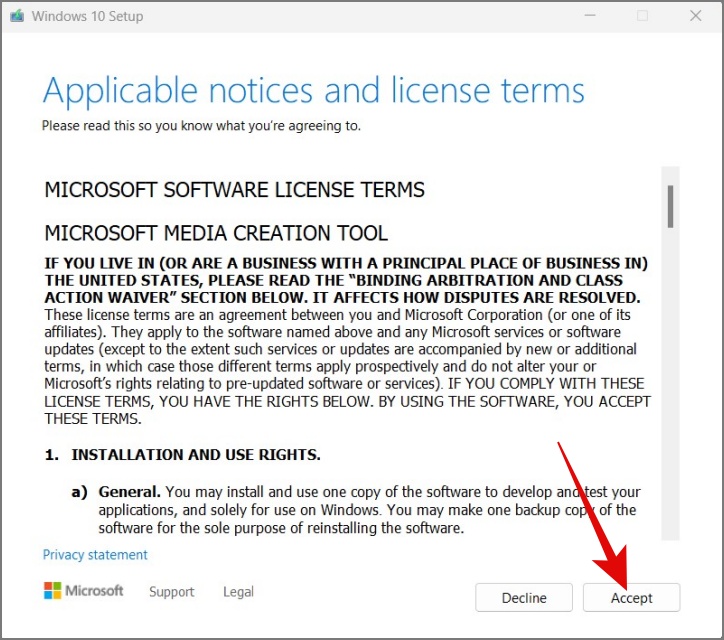Open the Legal link
This screenshot has height=640, width=724.
tap(238, 592)
